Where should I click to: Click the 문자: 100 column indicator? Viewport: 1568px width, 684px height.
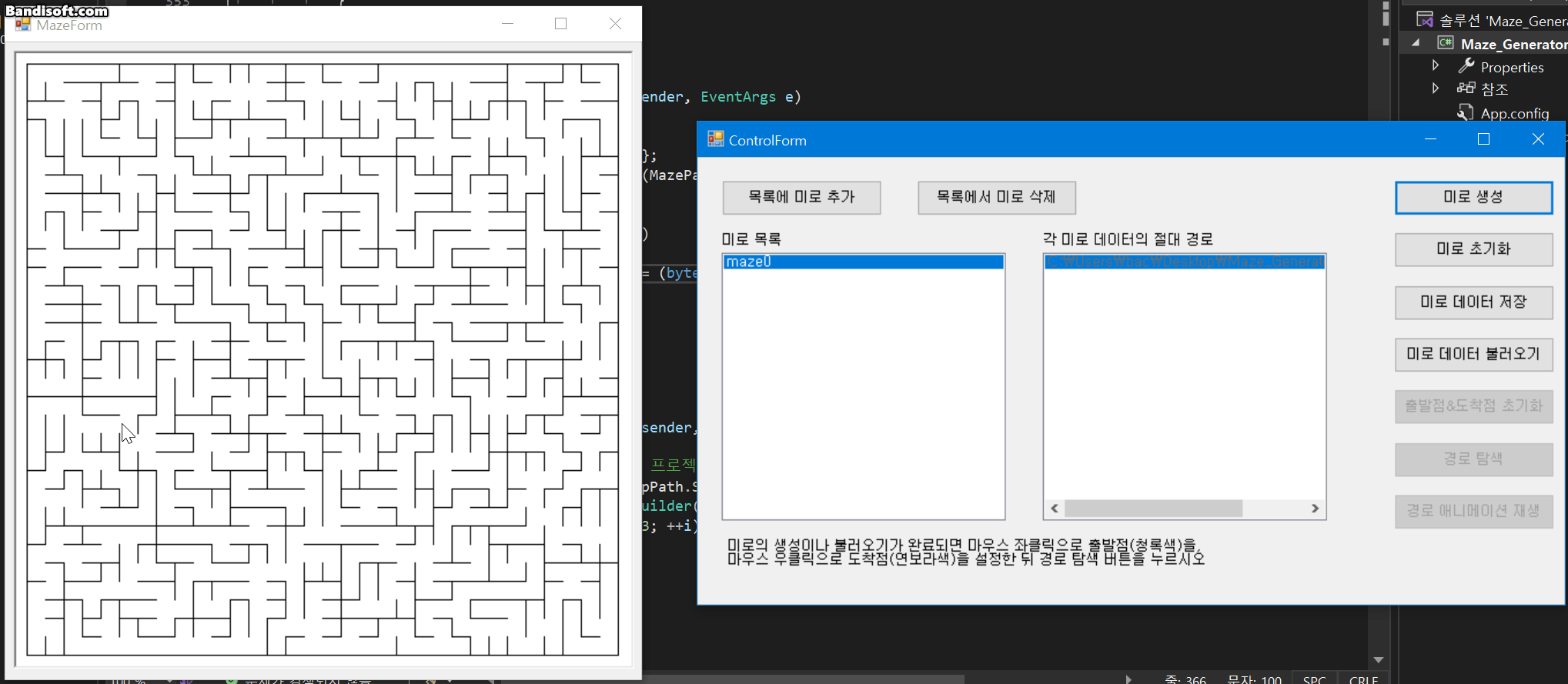click(x=1254, y=679)
